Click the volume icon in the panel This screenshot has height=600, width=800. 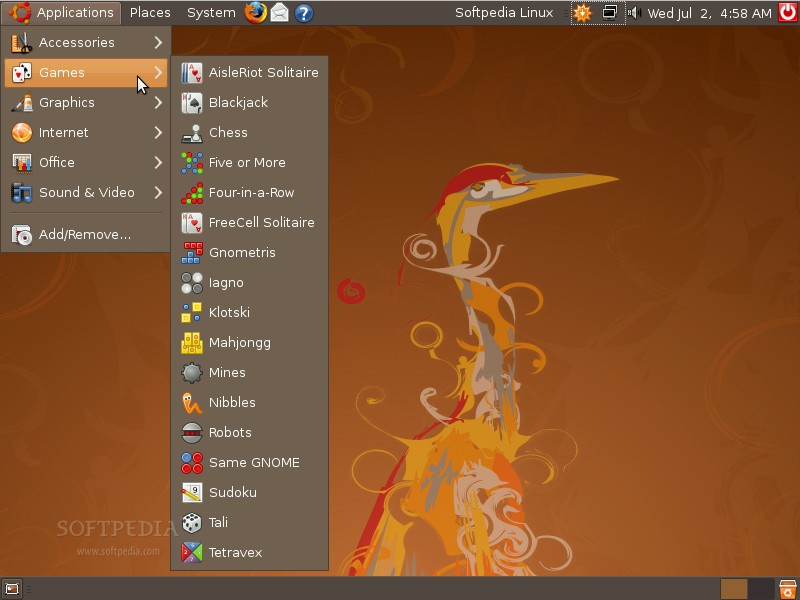tap(634, 13)
